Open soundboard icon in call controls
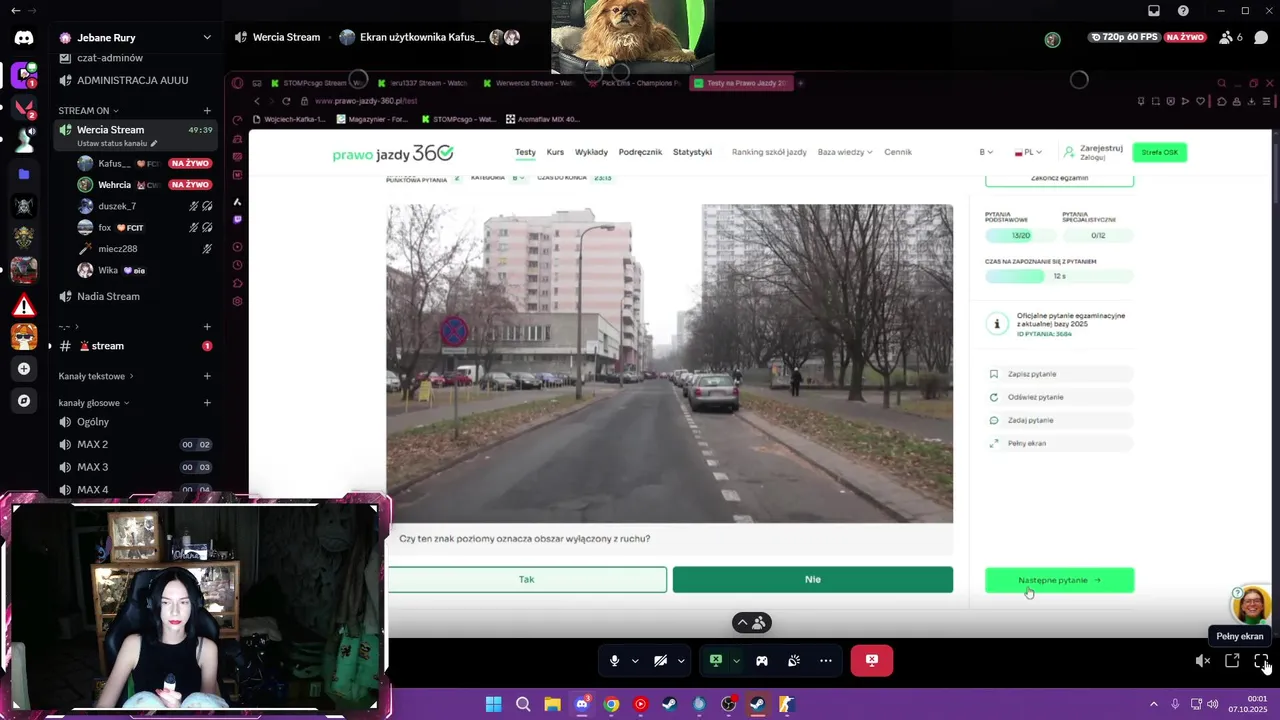 point(794,660)
